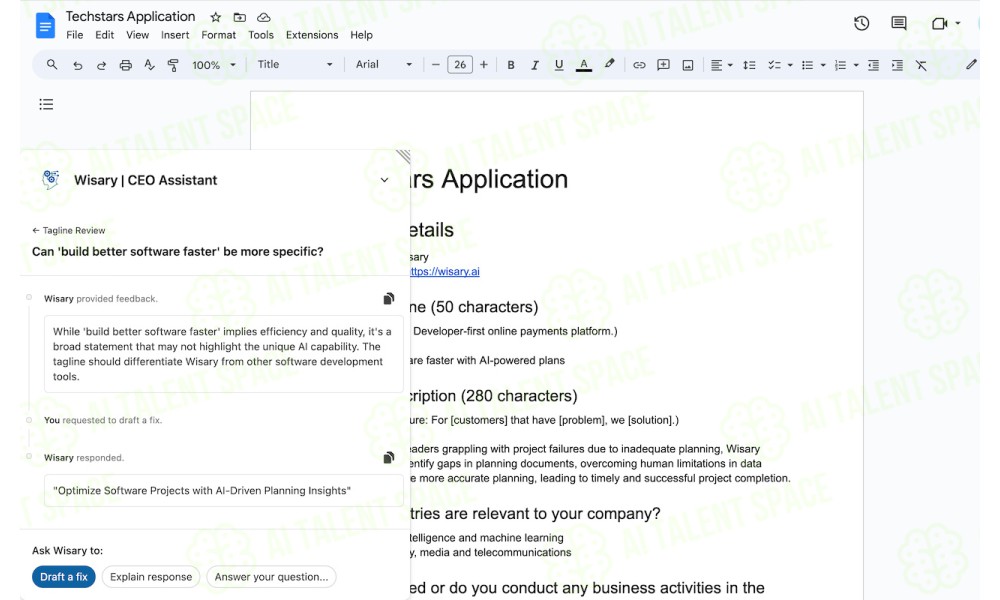The image size is (1000, 600).
Task: Copy Wisary's suggested tagline response
Action: [x=388, y=458]
